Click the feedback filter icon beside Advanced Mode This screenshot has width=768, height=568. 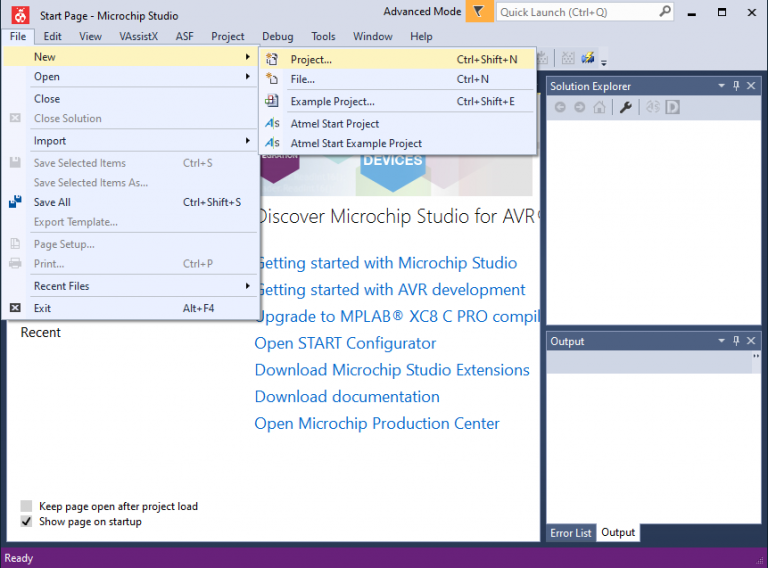tap(480, 11)
